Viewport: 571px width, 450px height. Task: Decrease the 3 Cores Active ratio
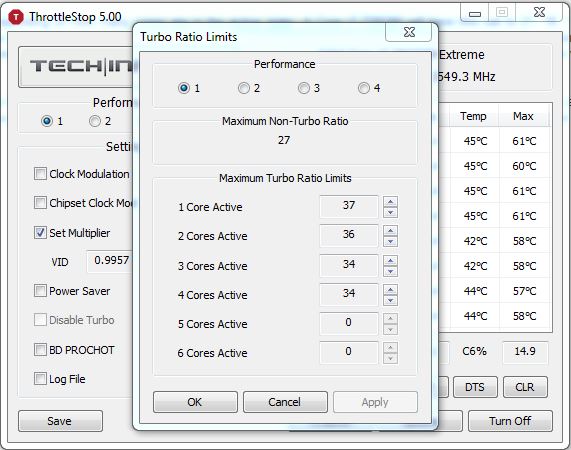click(390, 271)
